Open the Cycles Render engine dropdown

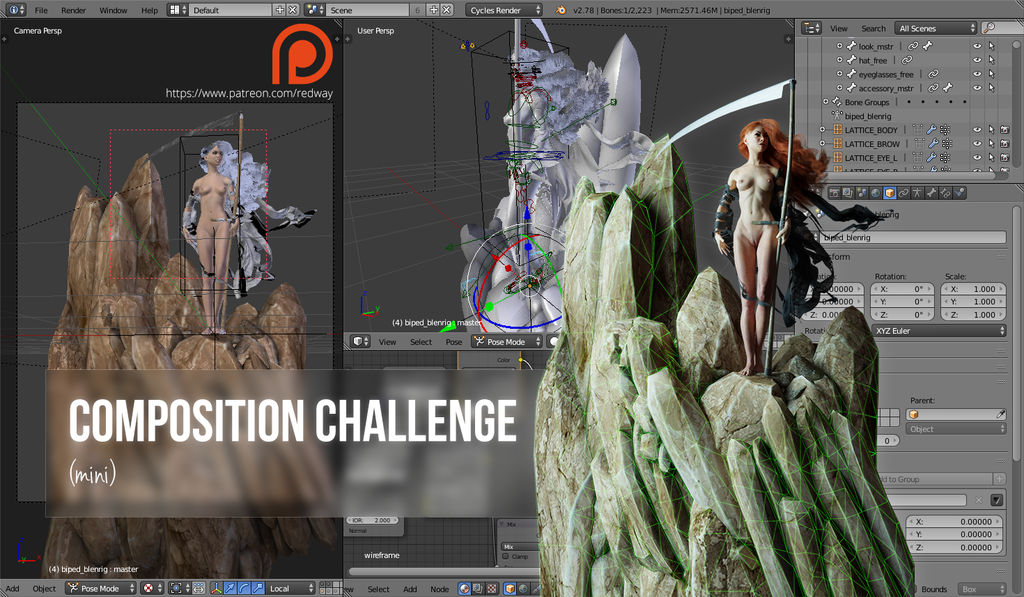[x=505, y=10]
